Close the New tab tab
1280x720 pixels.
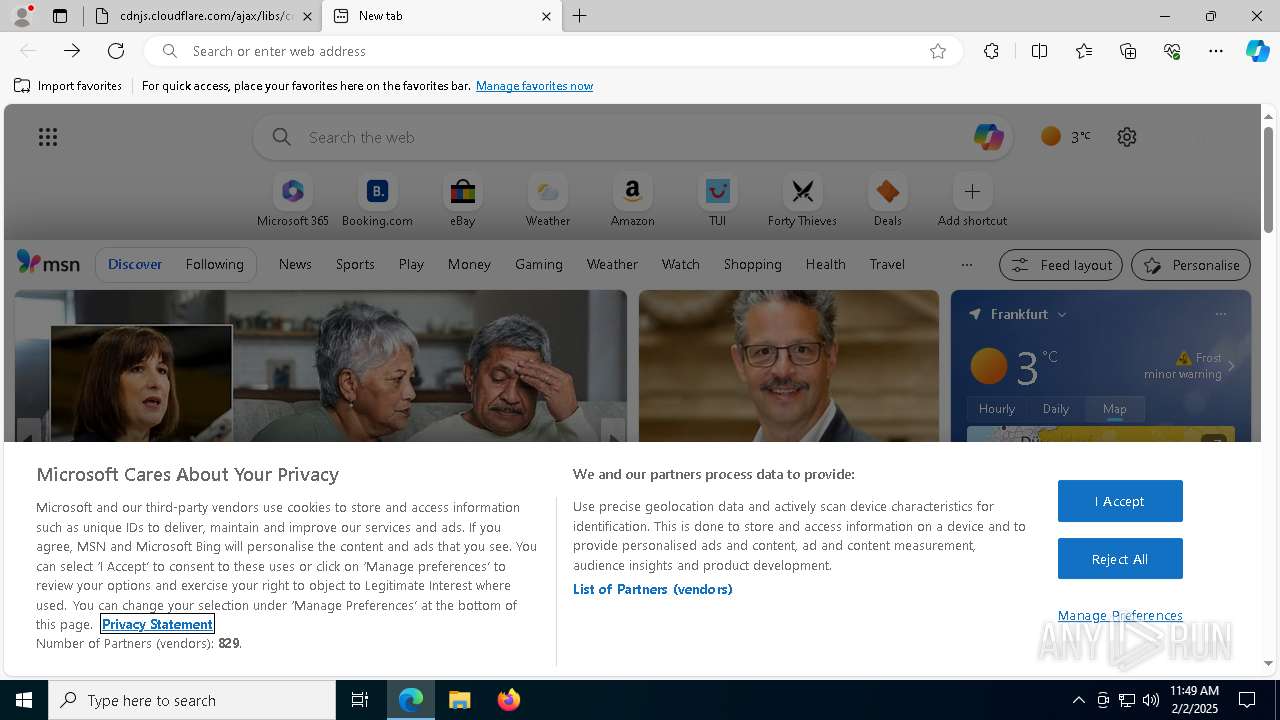tap(546, 16)
